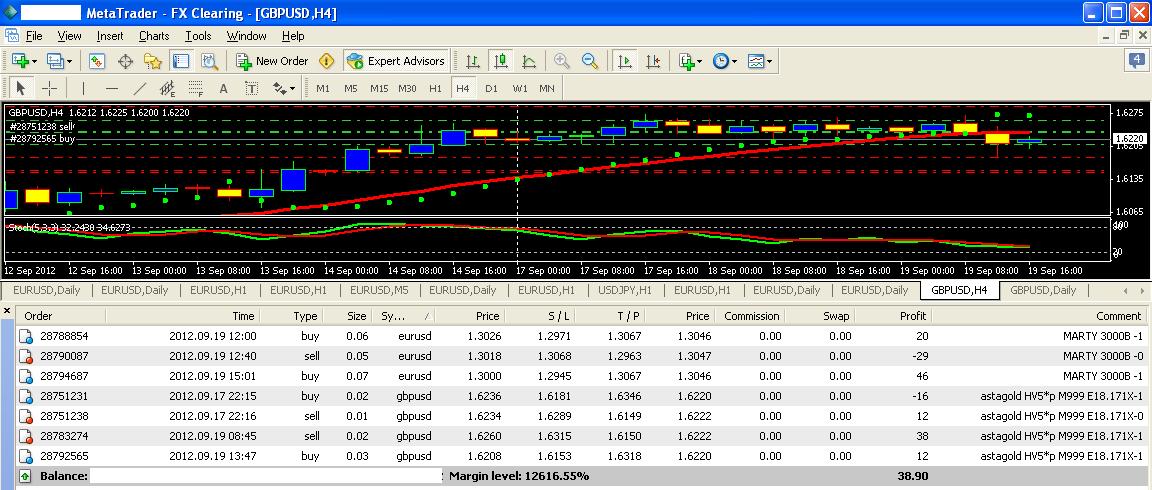Expand the Profiles dropdown arrow
Viewport: 1152px width, 490px height.
pos(69,62)
